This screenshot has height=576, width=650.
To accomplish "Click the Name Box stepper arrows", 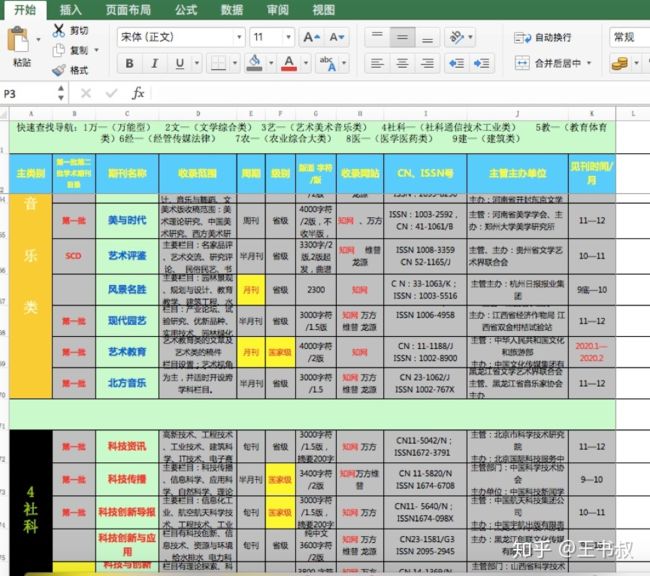I will point(61,93).
